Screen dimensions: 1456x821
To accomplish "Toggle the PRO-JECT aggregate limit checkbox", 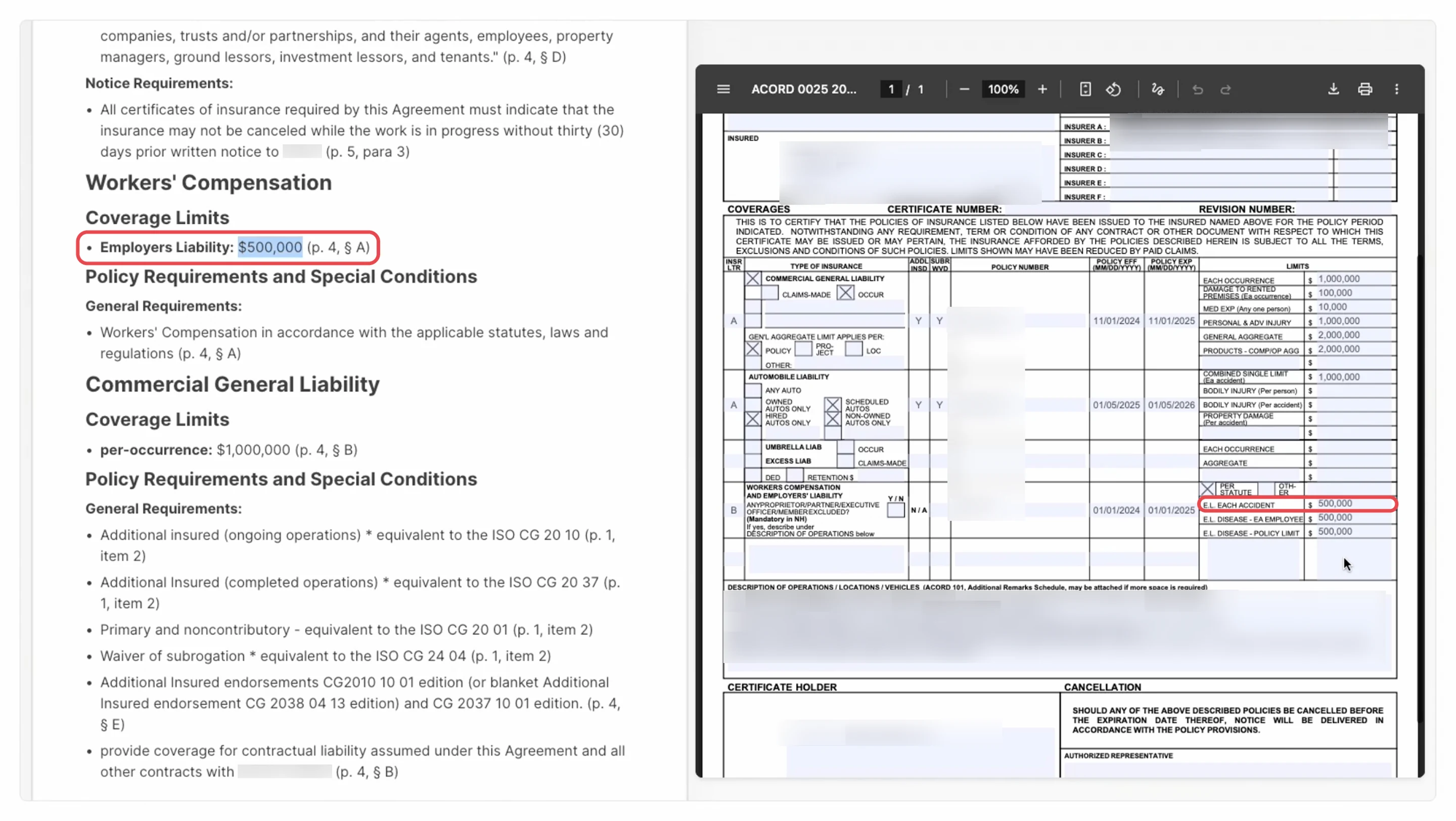I will click(x=803, y=349).
